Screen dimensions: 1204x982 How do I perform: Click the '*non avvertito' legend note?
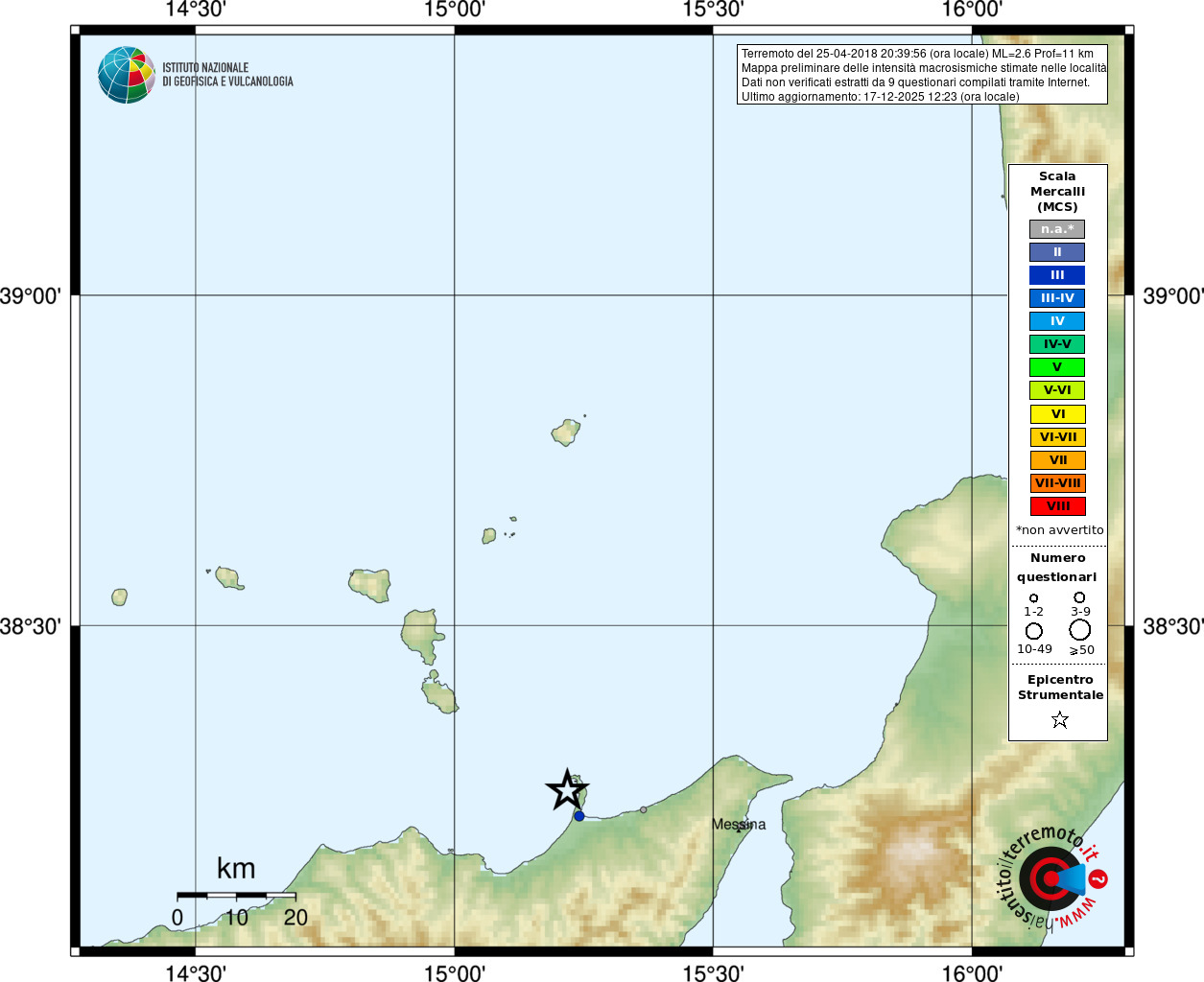[x=1059, y=530]
